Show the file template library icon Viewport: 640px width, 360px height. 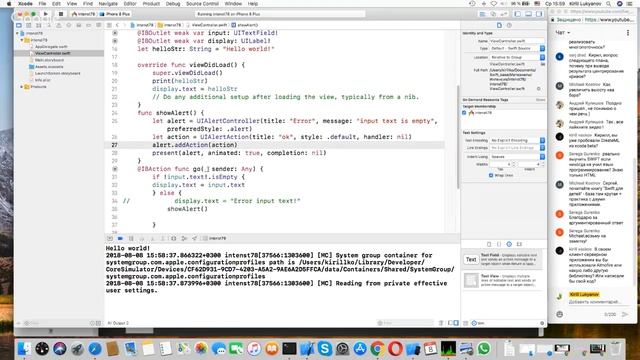489,244
